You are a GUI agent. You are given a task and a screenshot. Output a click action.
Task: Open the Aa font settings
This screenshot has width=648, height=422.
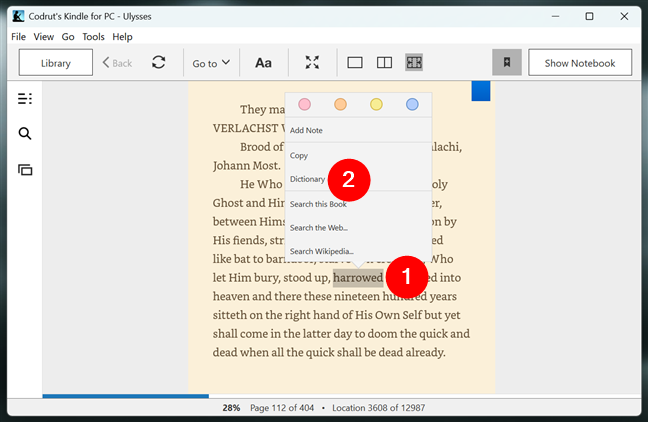pos(263,63)
